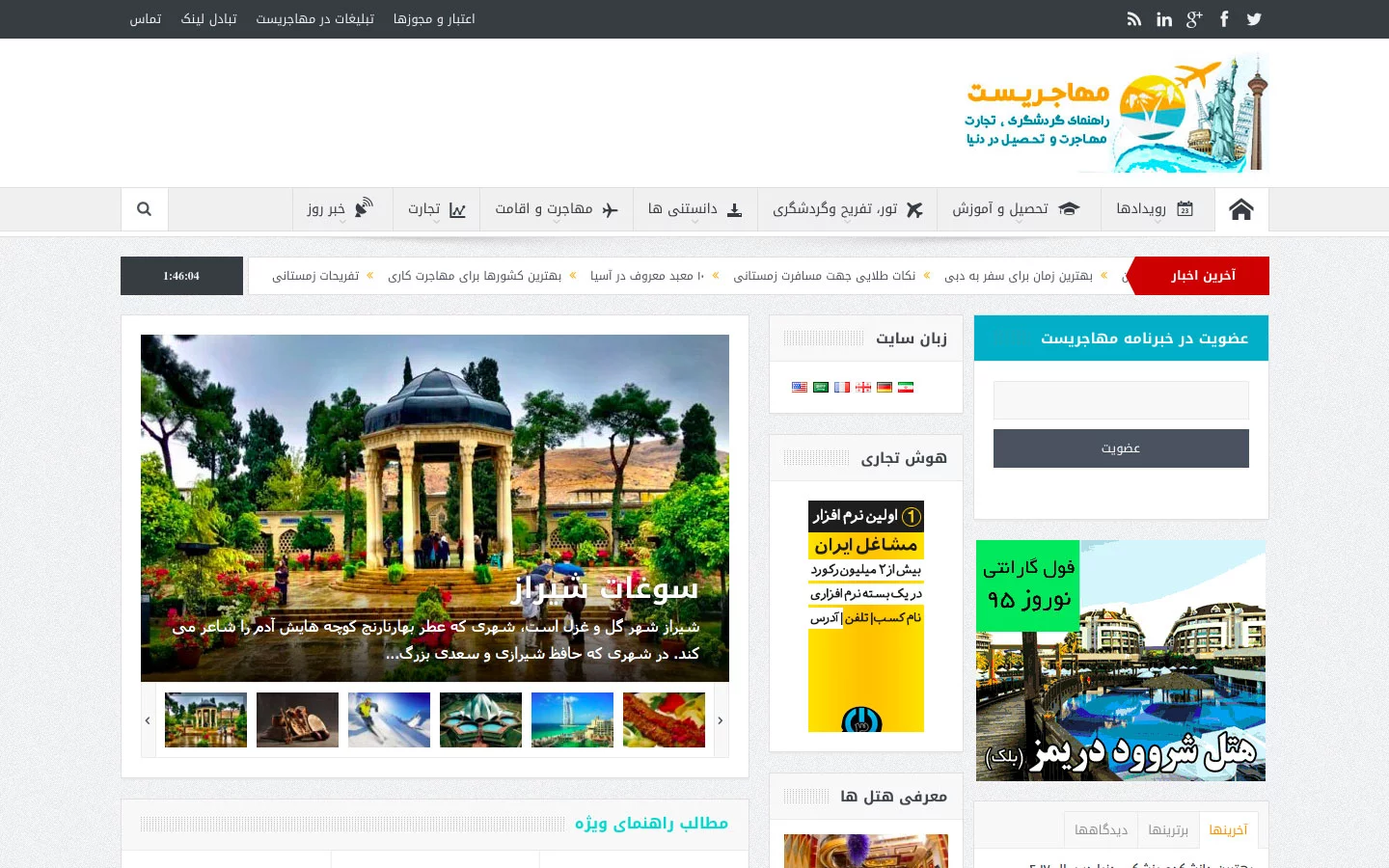Open the LinkedIn profile icon

pos(1164,18)
